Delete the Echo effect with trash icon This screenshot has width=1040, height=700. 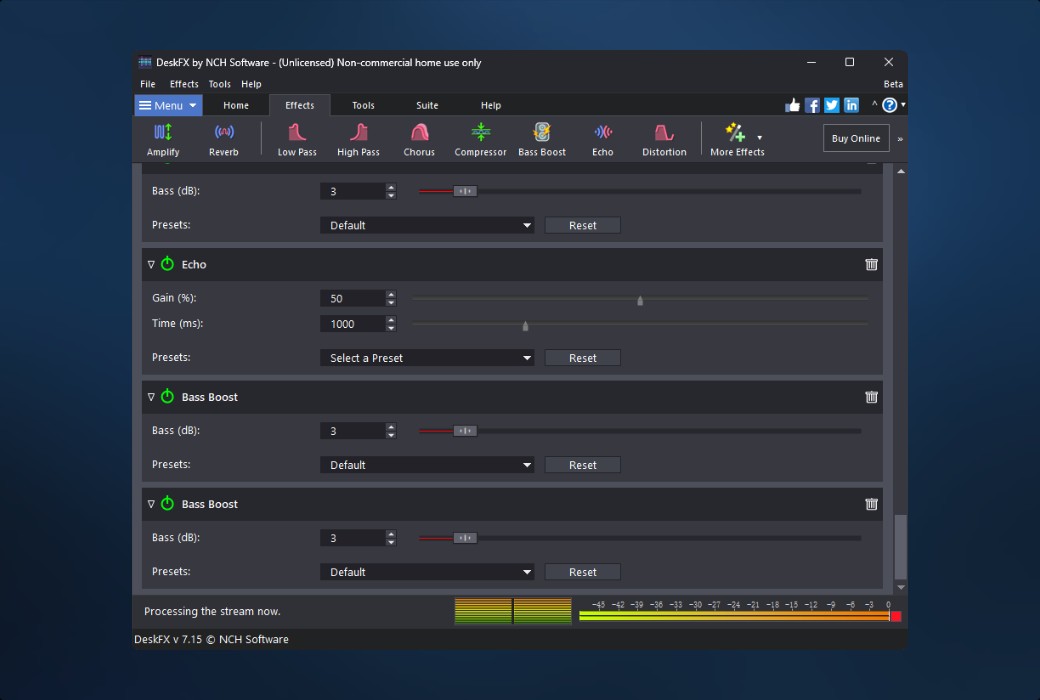[x=871, y=265]
